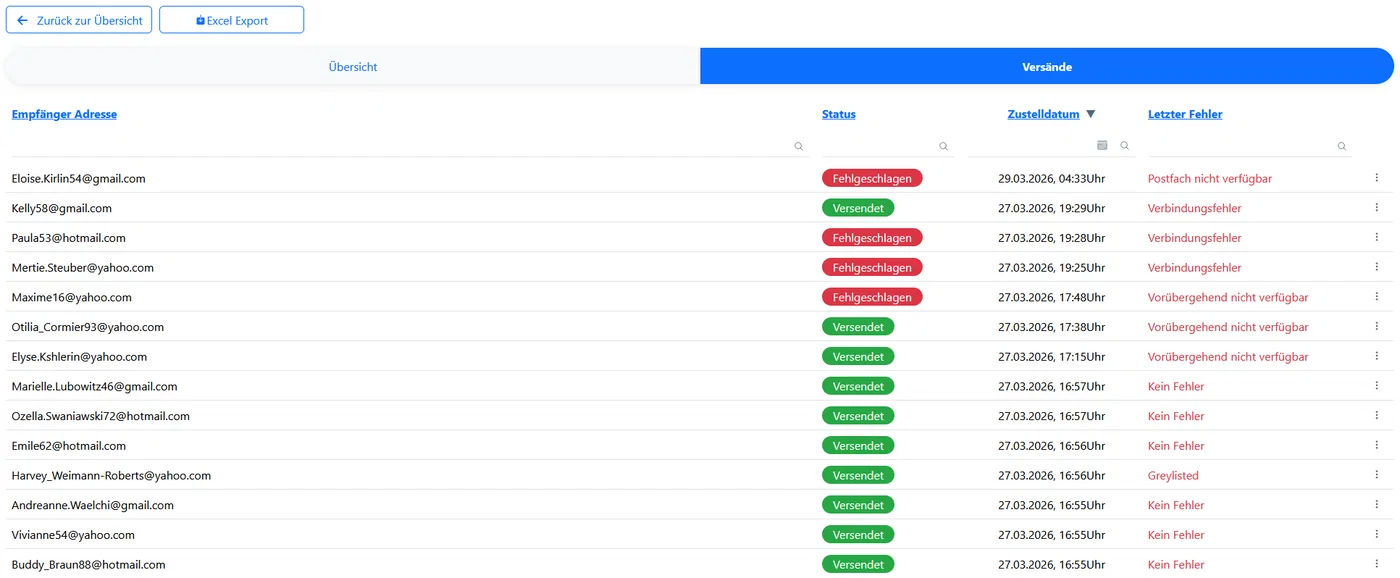This screenshot has width=1400, height=578.
Task: Go back via Zurück zur Übersicht
Action: [x=79, y=20]
